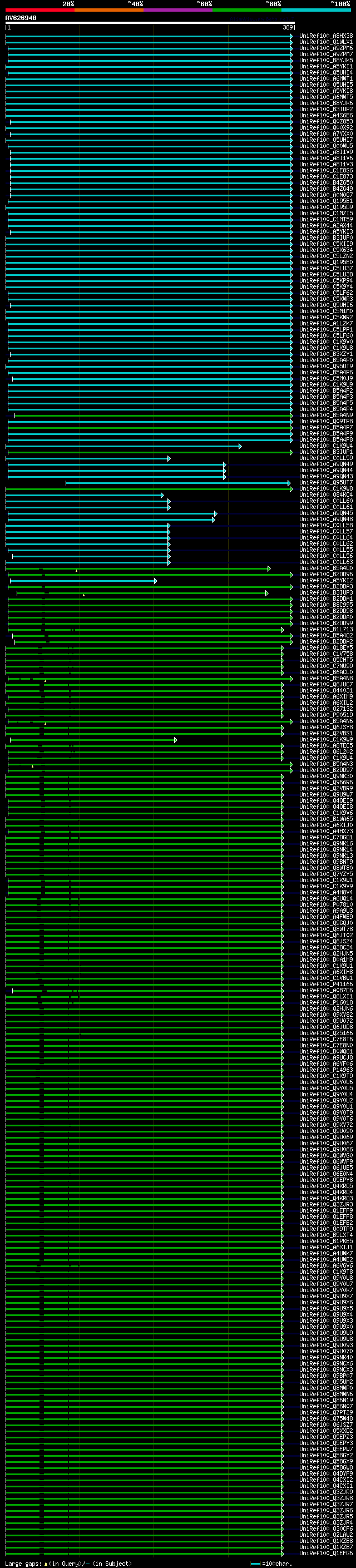
Task: Select the UniRef100_B1L713 label
Action: [x=326, y=630]
